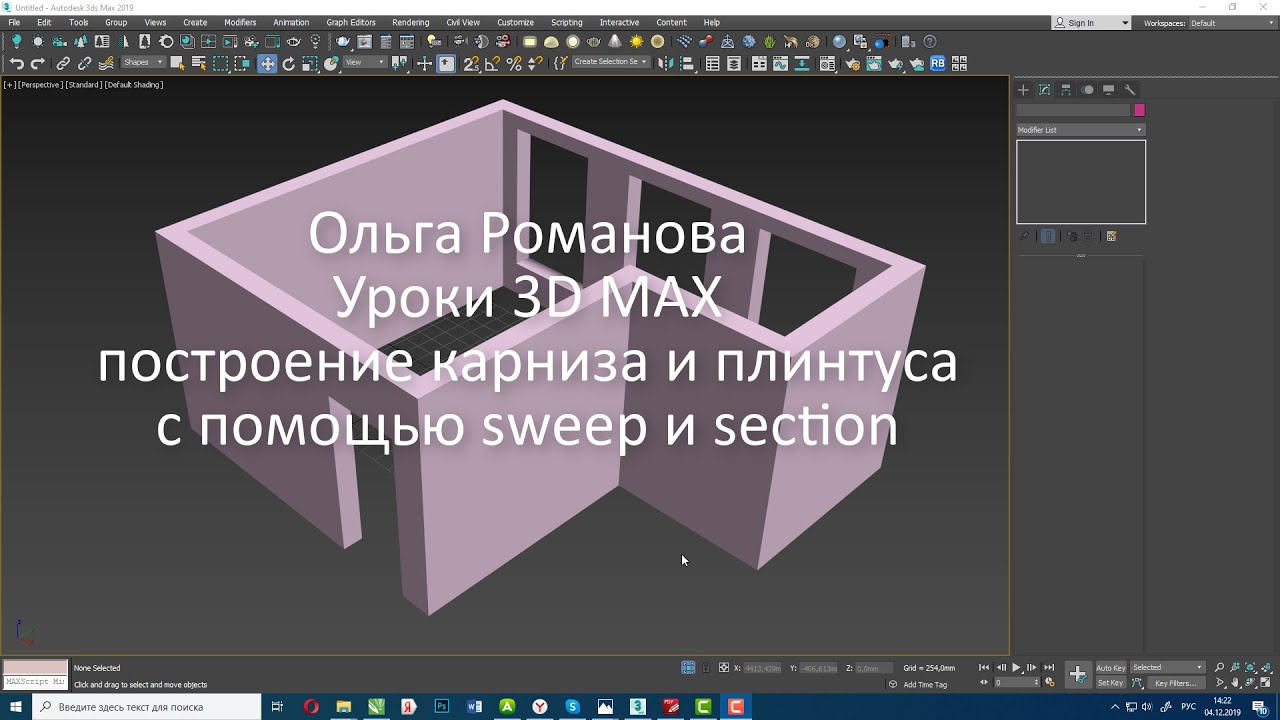
Task: Open the Select by Name list icon
Action: tap(199, 63)
